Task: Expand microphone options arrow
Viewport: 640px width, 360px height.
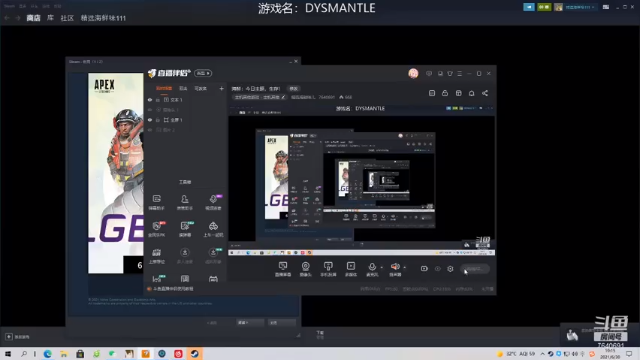Action: pyautogui.click(x=382, y=267)
